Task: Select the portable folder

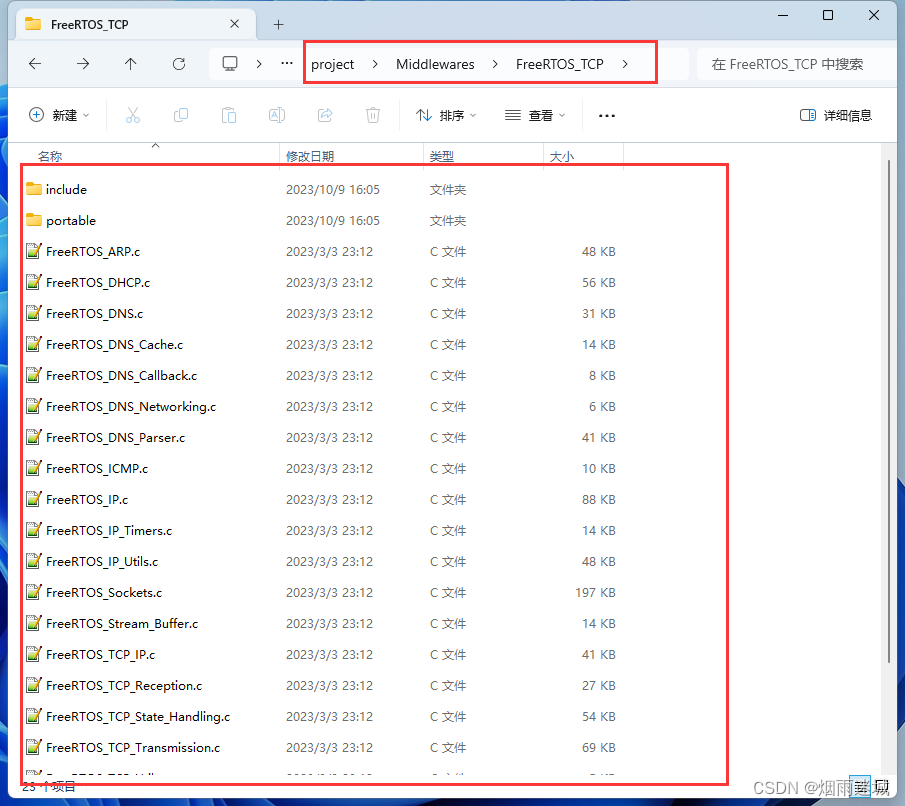Action: pyautogui.click(x=321, y=221)
